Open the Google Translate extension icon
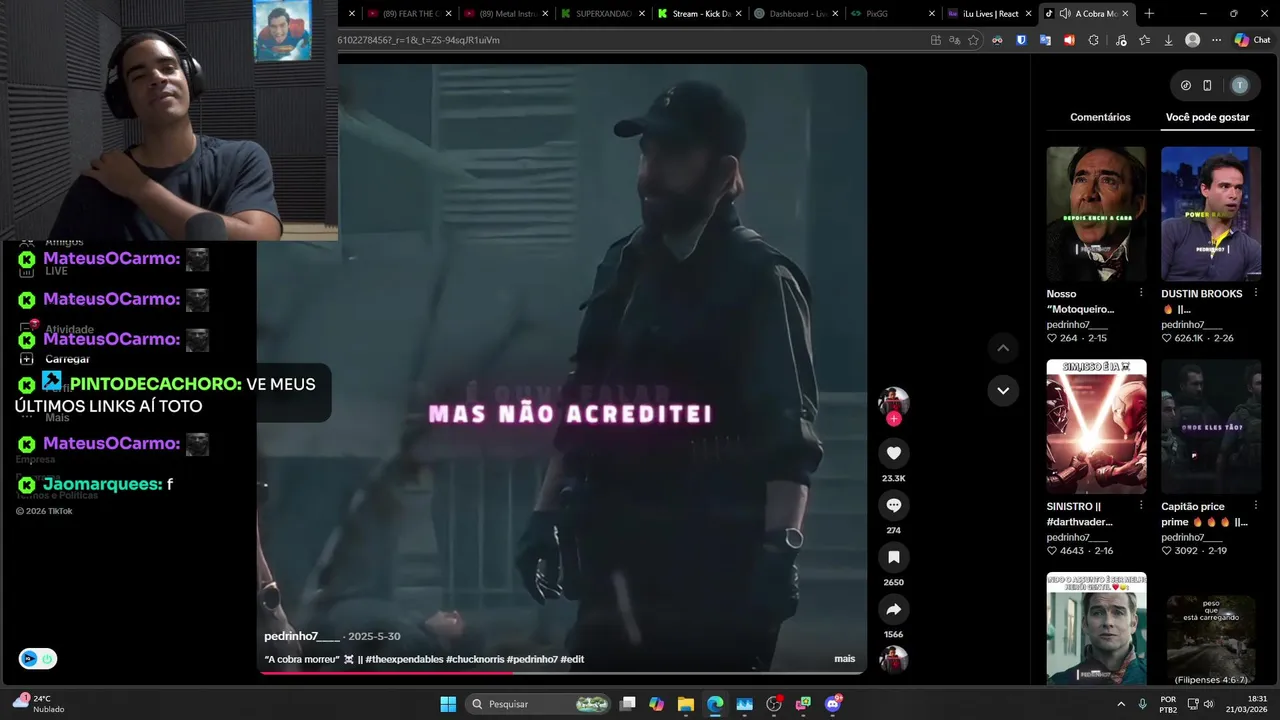Image resolution: width=1280 pixels, height=720 pixels. click(x=1045, y=40)
